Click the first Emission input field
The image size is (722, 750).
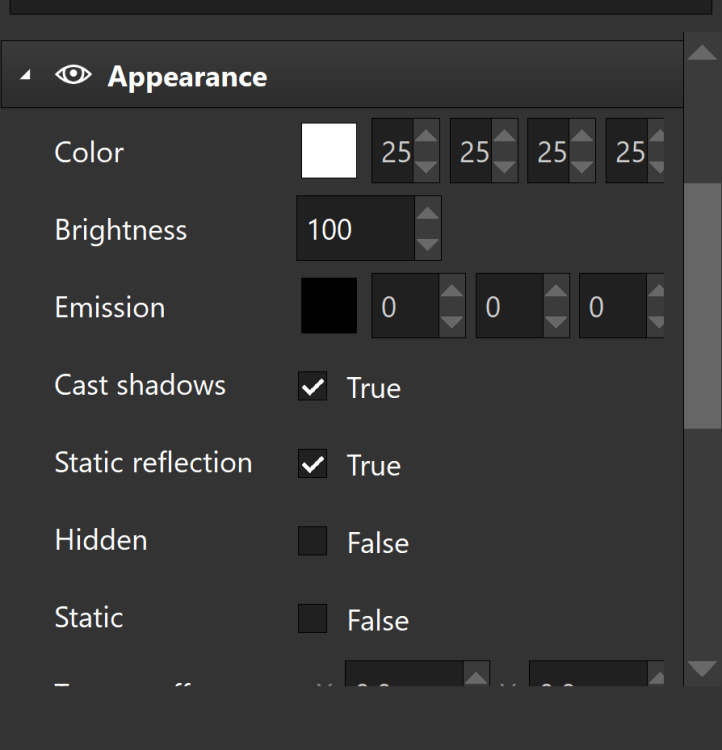[405, 307]
